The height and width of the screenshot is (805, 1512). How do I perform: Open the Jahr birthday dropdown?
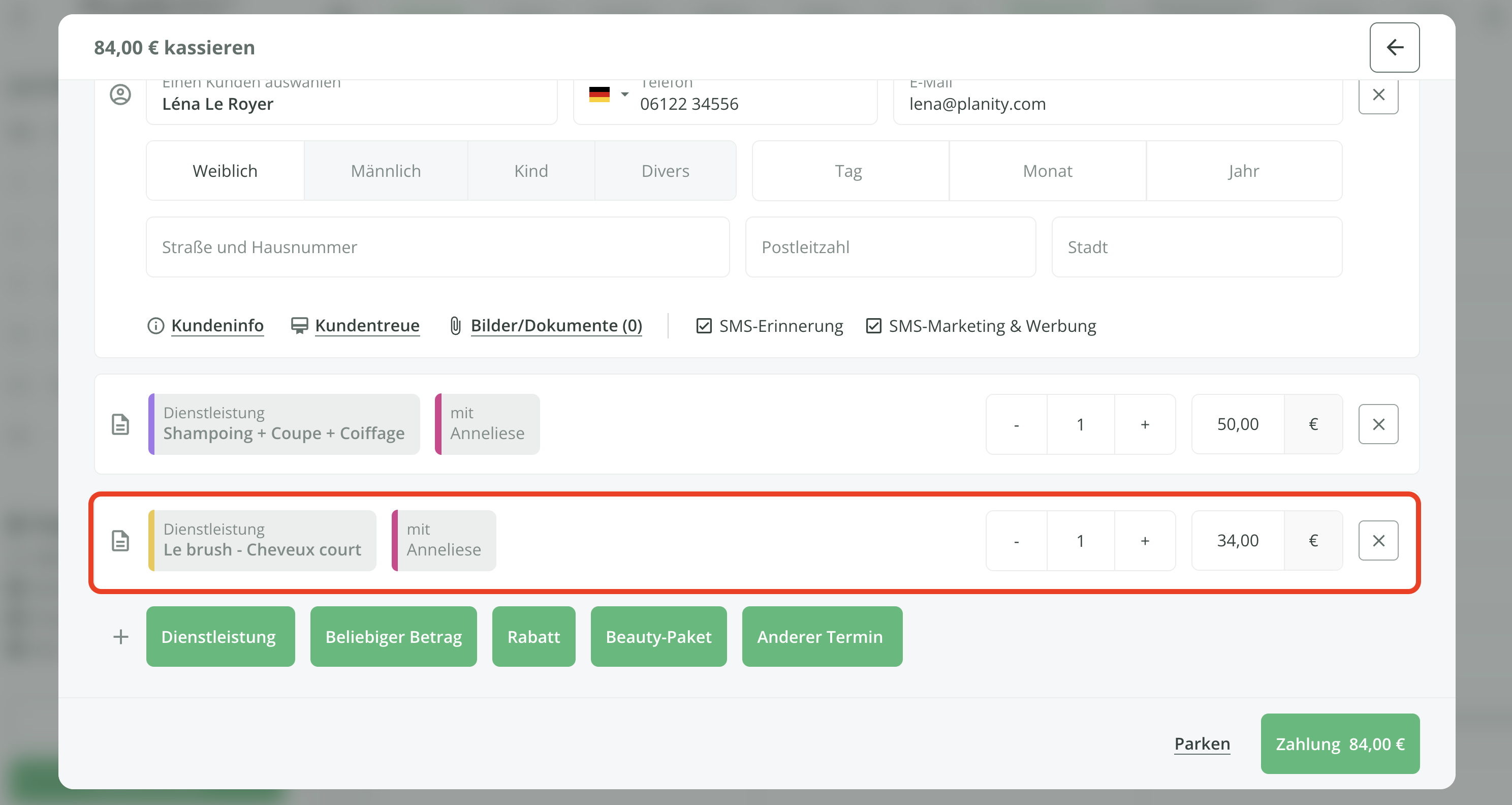tap(1243, 171)
